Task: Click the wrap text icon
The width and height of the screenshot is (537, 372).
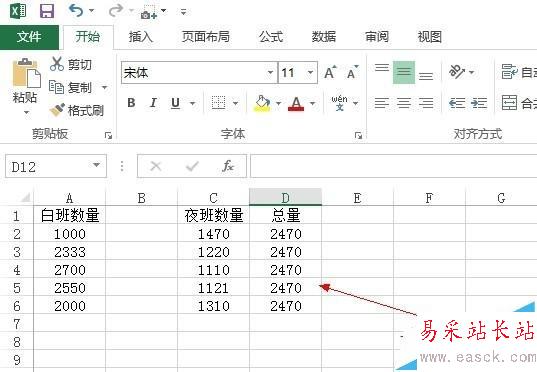Action: pos(510,71)
